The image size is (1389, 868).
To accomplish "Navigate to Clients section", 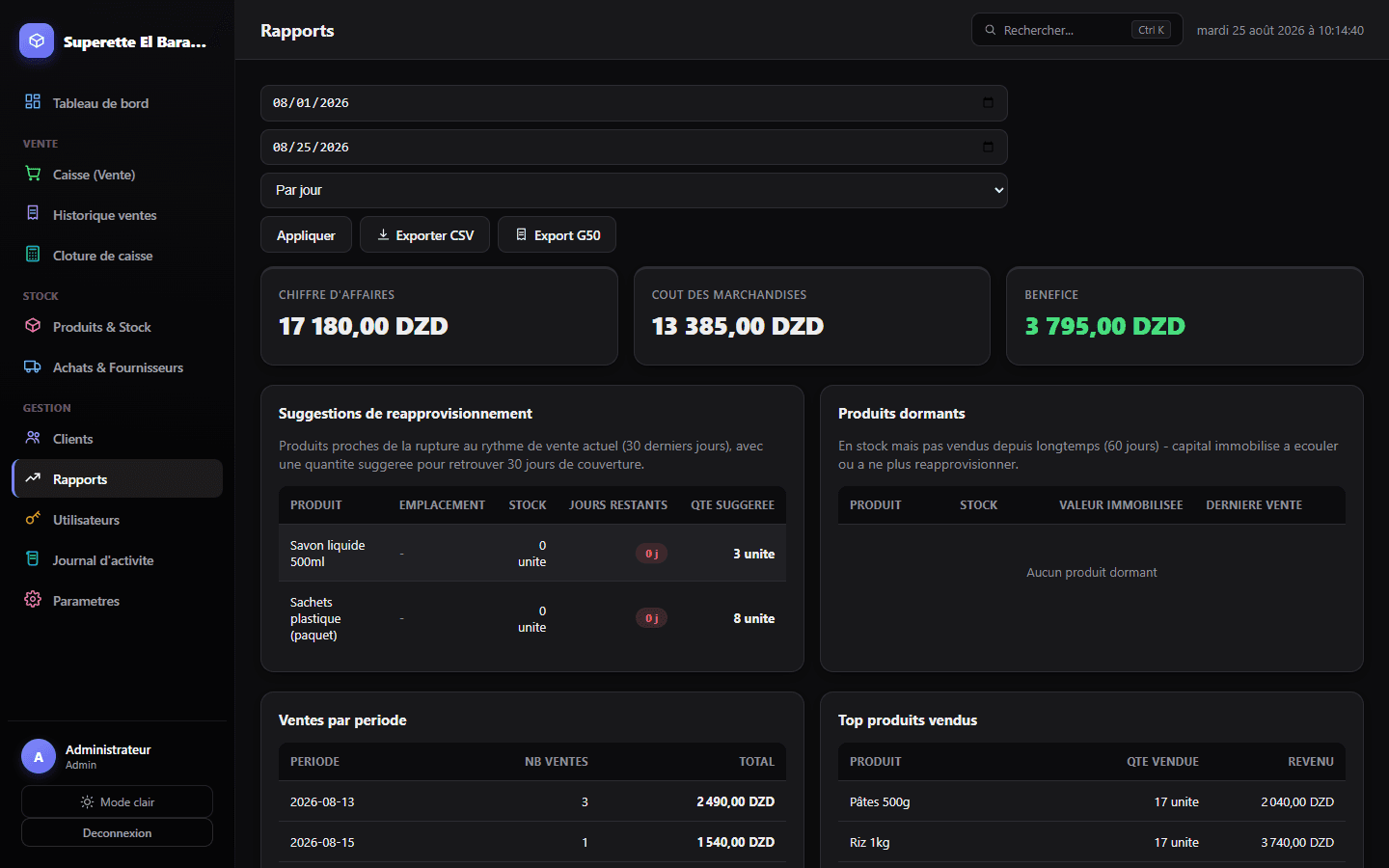I will point(117,438).
